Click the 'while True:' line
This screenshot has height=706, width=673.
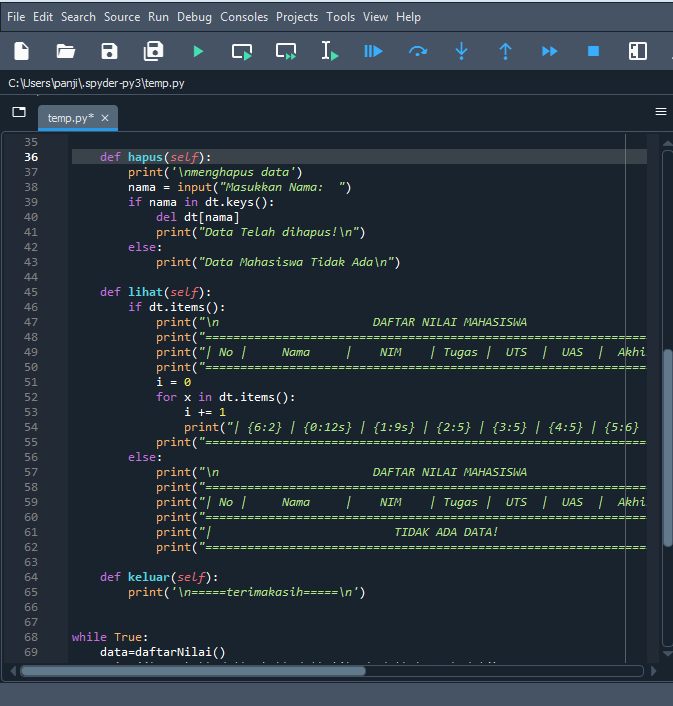110,637
